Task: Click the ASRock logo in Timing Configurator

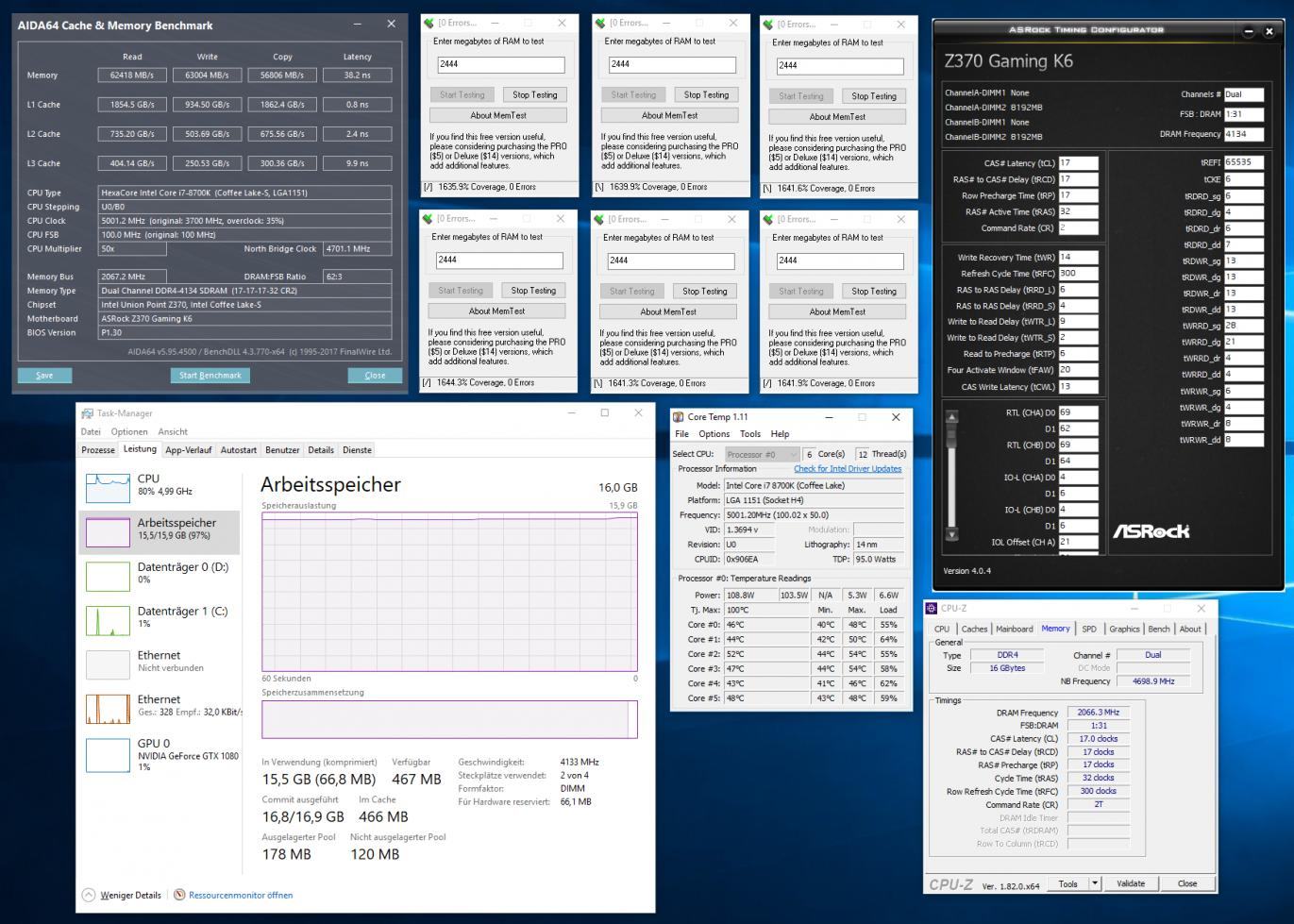Action: pos(1151,531)
